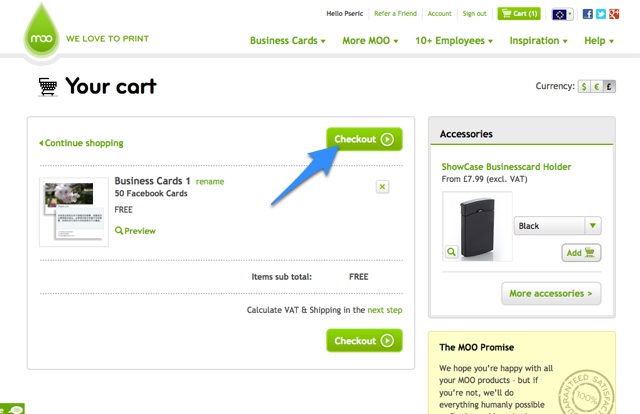The height and width of the screenshot is (414, 640).
Task: Zoom the ShowCase holder magnifier icon
Action: 451,252
